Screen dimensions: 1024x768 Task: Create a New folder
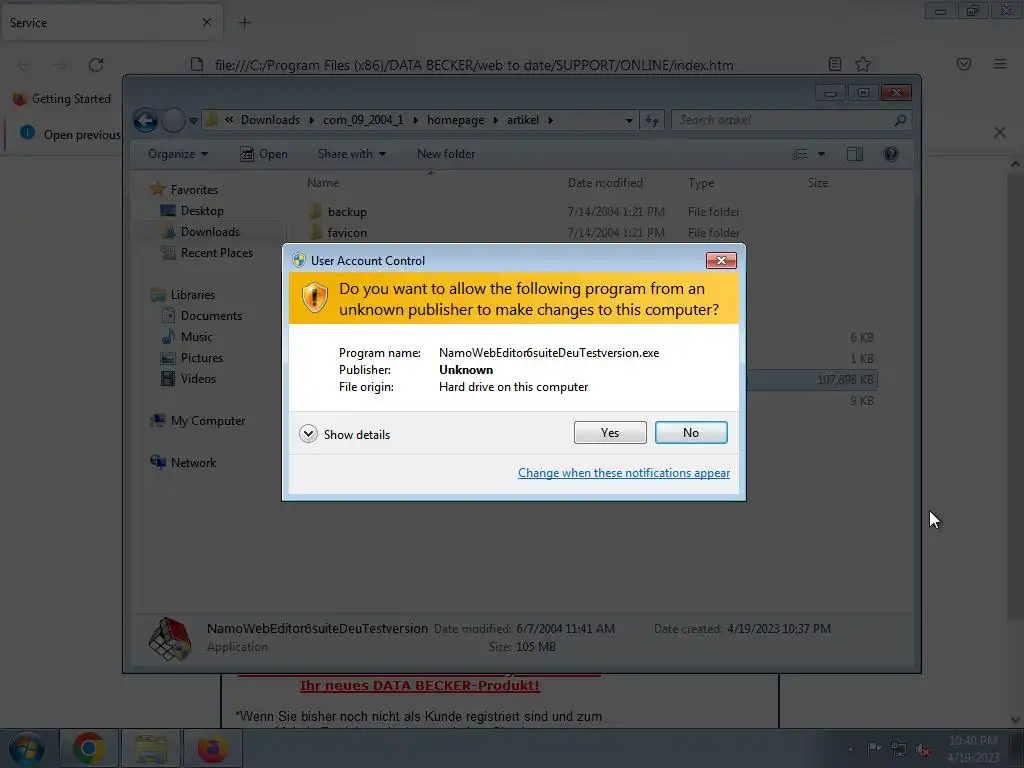pos(445,154)
